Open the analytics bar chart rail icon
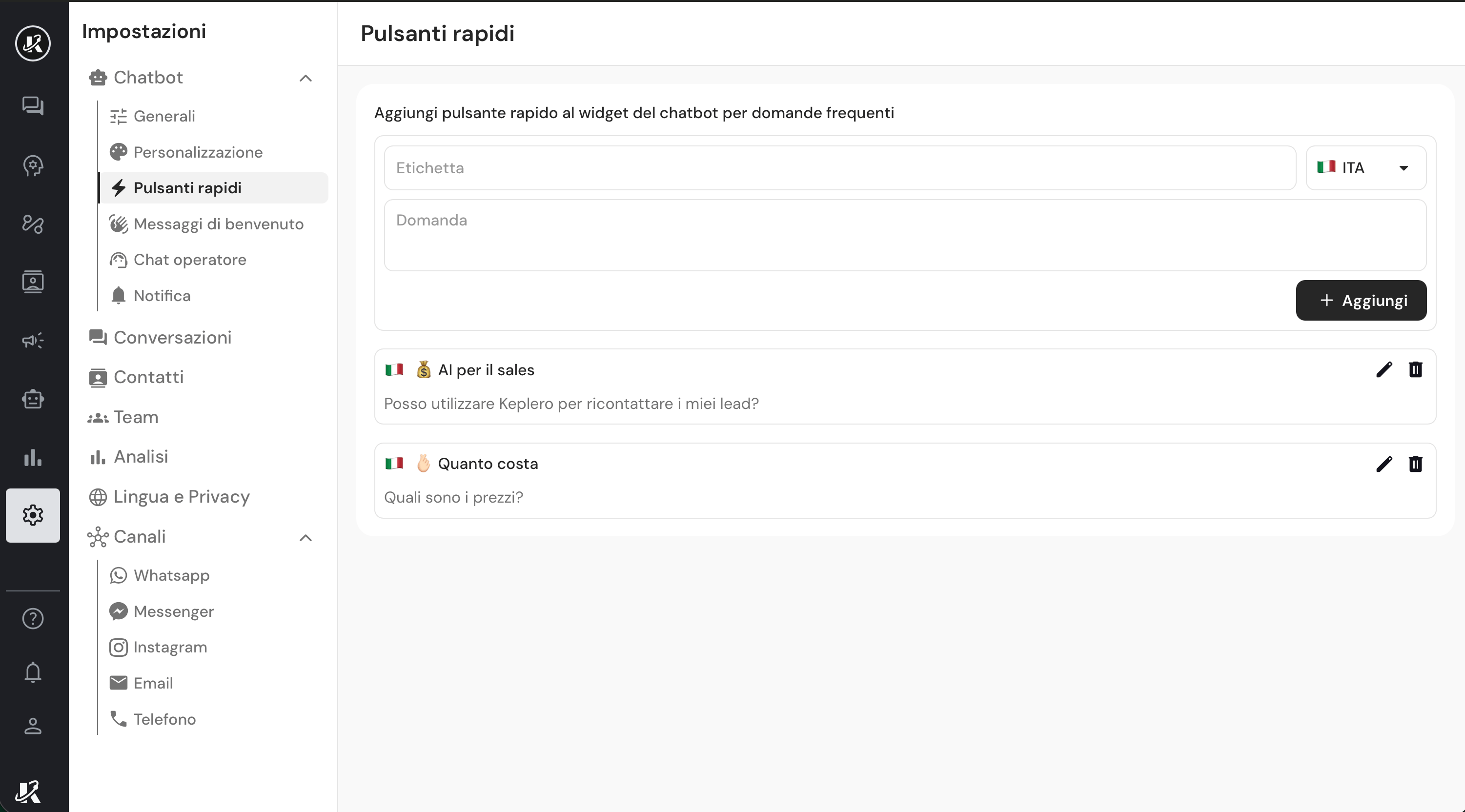The height and width of the screenshot is (812, 1465). point(33,457)
